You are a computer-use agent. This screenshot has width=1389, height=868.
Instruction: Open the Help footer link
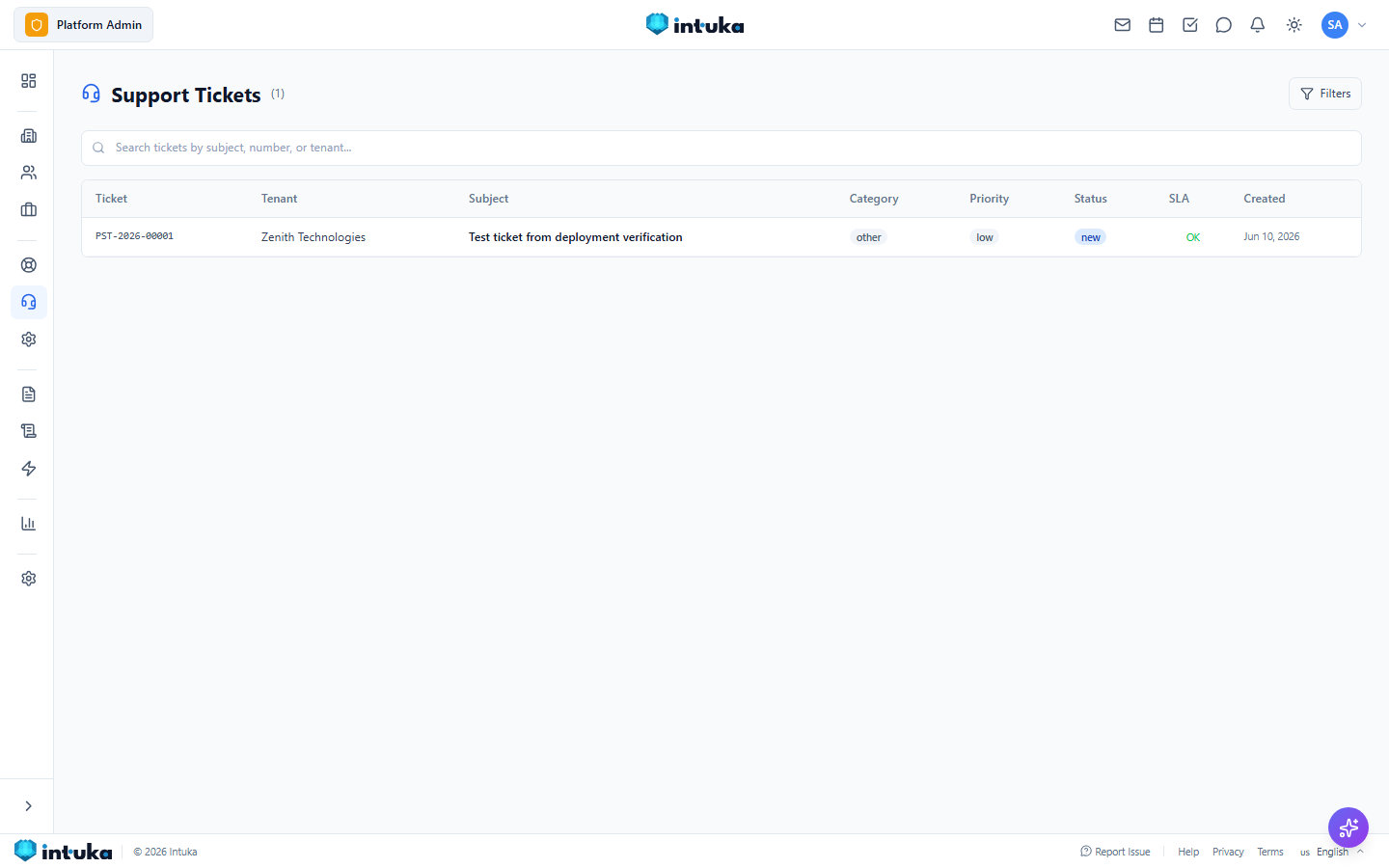coord(1188,852)
